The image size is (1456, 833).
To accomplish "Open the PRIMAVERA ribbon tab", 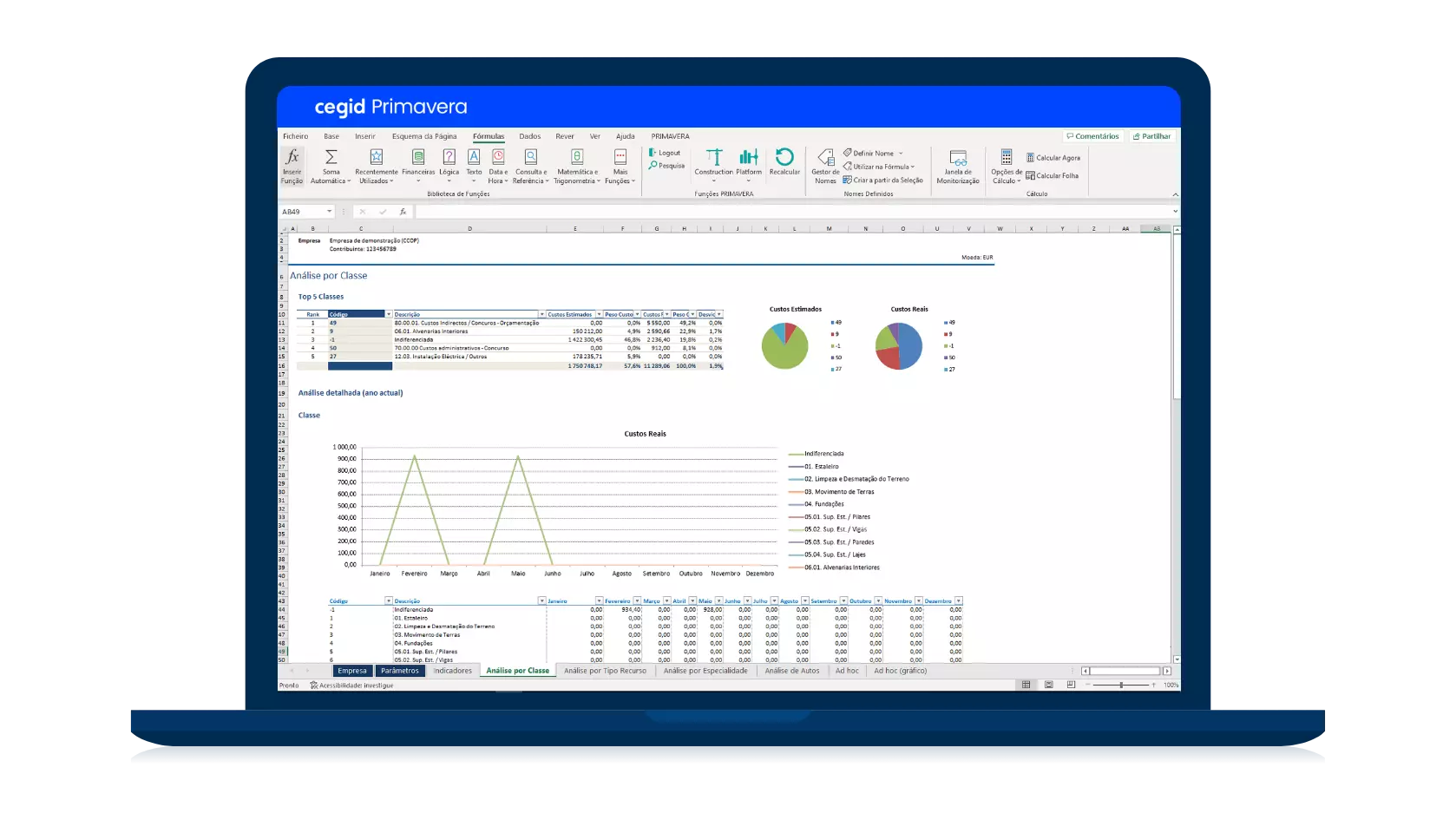I will coord(670,136).
